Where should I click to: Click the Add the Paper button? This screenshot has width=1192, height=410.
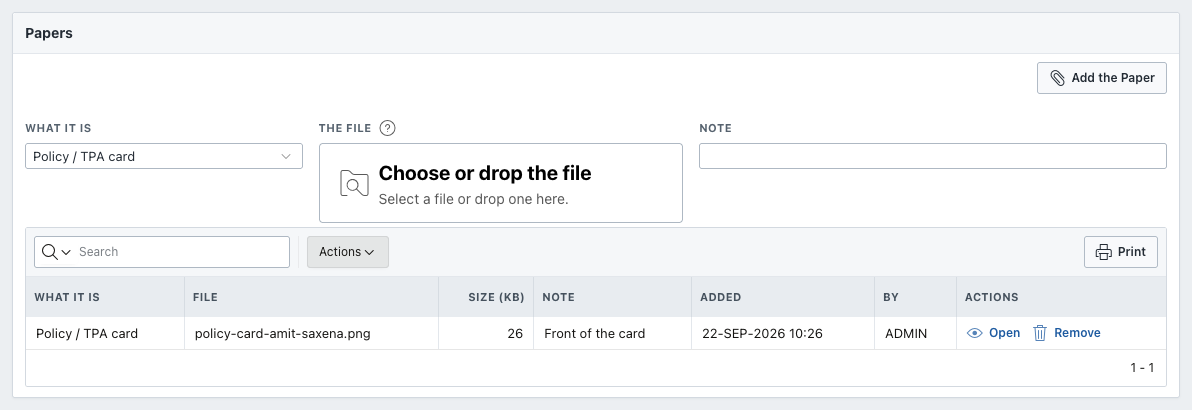point(1102,78)
